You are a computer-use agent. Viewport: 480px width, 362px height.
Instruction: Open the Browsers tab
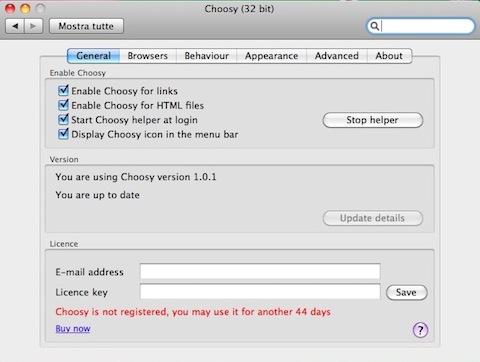(148, 56)
